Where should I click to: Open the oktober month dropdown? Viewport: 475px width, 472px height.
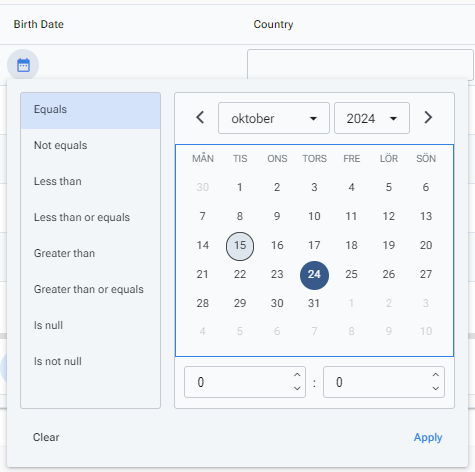pyautogui.click(x=274, y=118)
